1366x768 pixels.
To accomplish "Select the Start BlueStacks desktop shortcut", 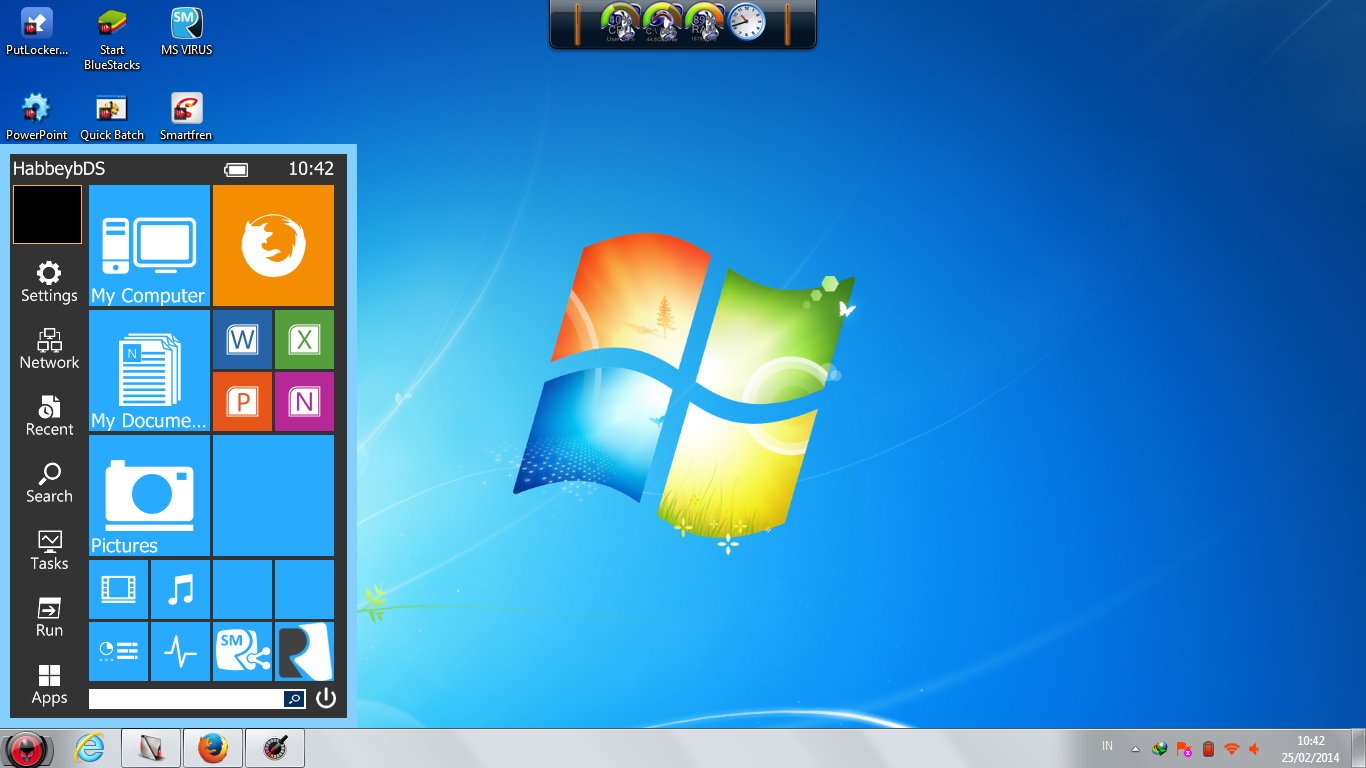I will coord(112,40).
